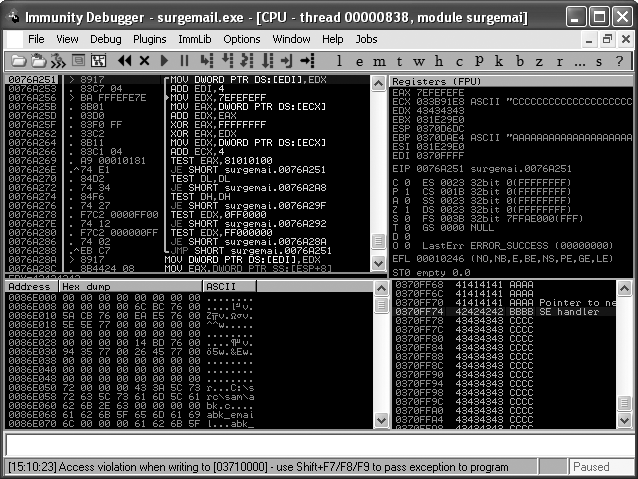Click the command input bar above status
The height and width of the screenshot is (479, 638).
tap(319, 444)
